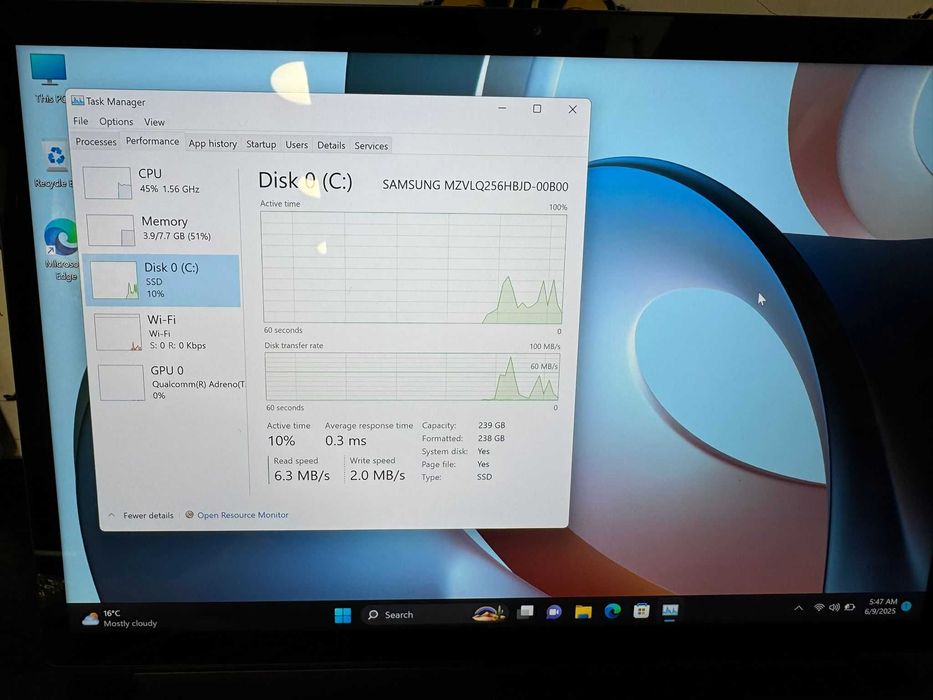Image resolution: width=933 pixels, height=700 pixels.
Task: Click the Disk 0 (C:) heading
Action: point(305,181)
